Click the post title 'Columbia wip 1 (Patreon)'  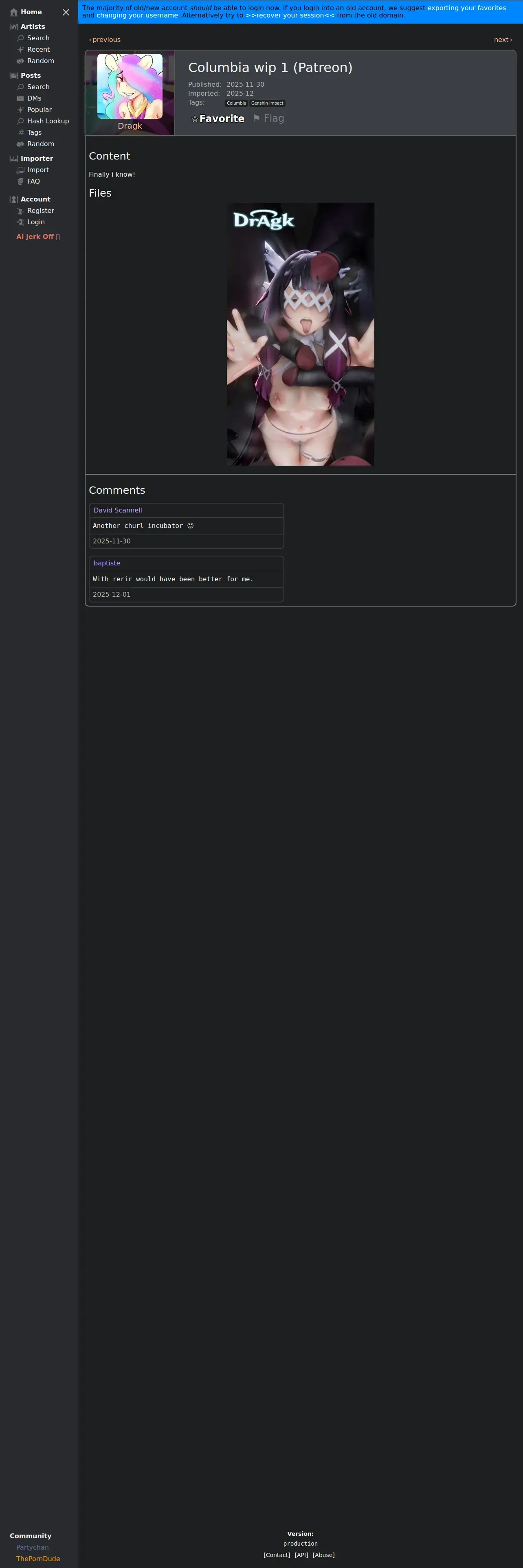pos(270,68)
